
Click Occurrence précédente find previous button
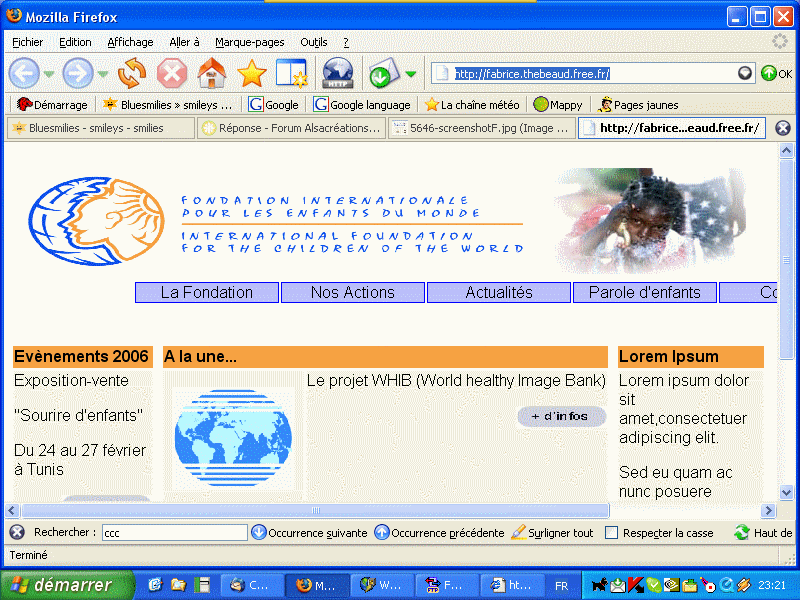[439, 533]
